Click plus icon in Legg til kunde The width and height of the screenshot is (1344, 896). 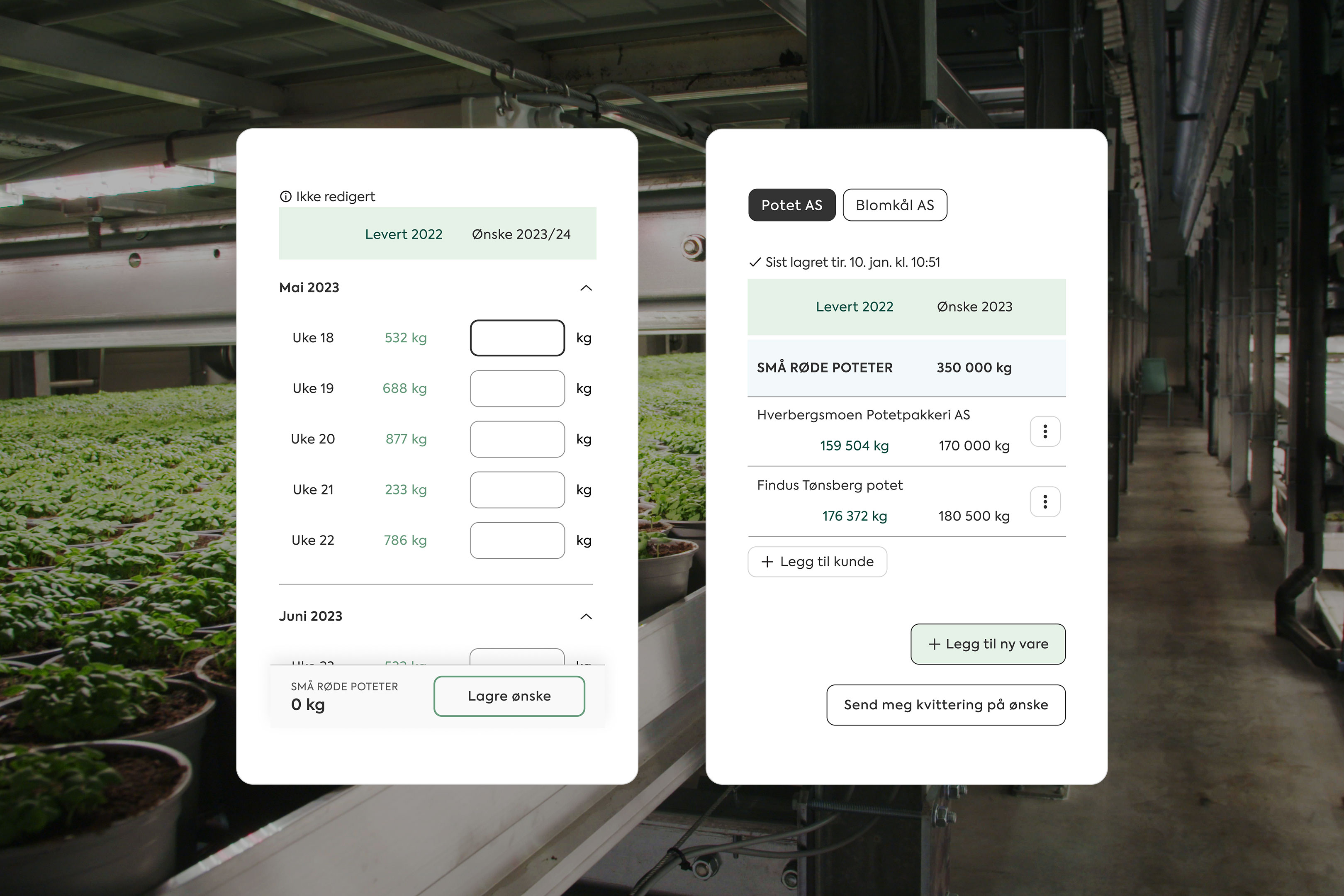tap(767, 562)
